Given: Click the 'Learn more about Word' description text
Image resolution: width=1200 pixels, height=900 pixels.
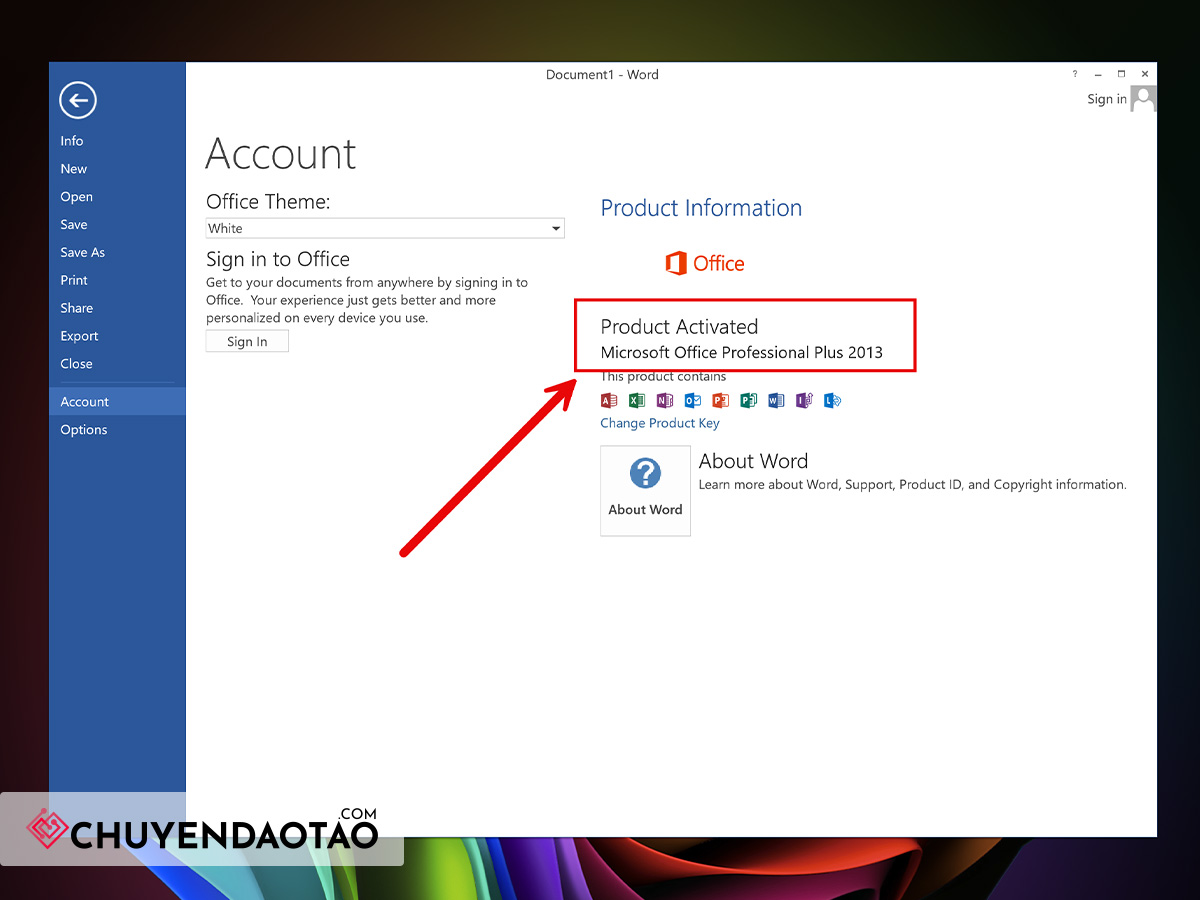Looking at the screenshot, I should pos(913,484).
